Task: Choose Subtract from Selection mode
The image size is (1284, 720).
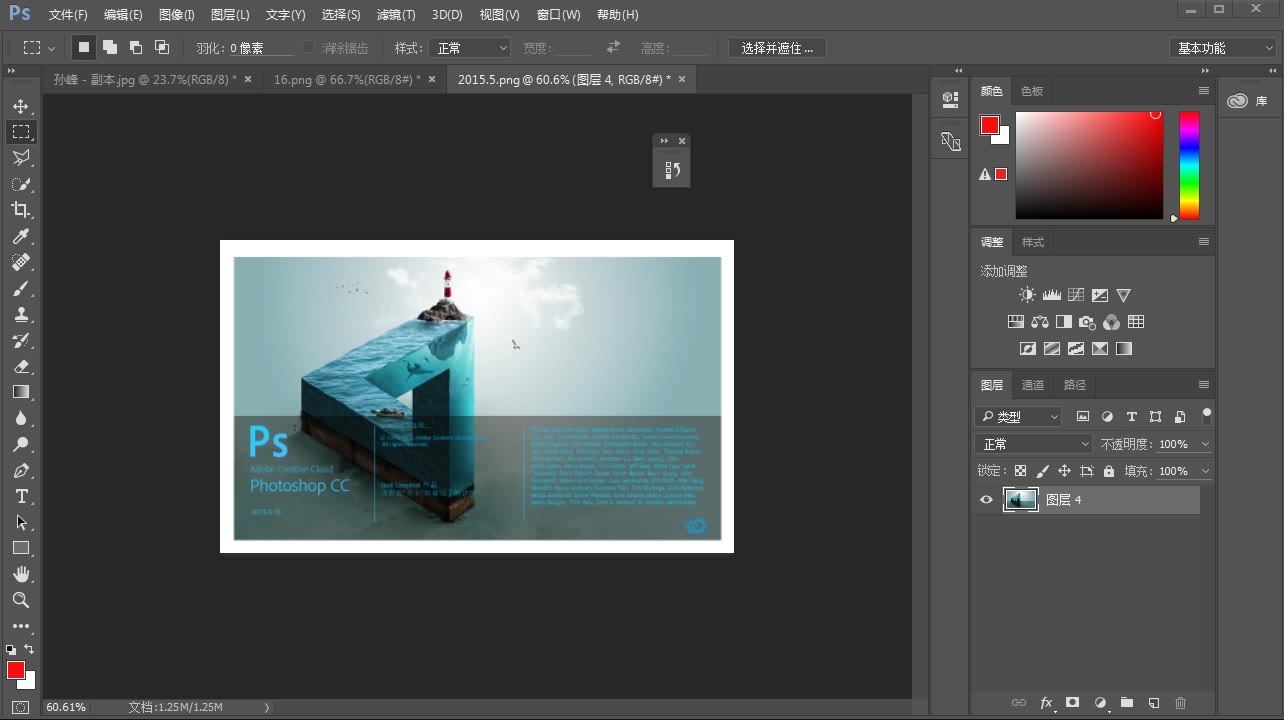Action: coord(136,48)
